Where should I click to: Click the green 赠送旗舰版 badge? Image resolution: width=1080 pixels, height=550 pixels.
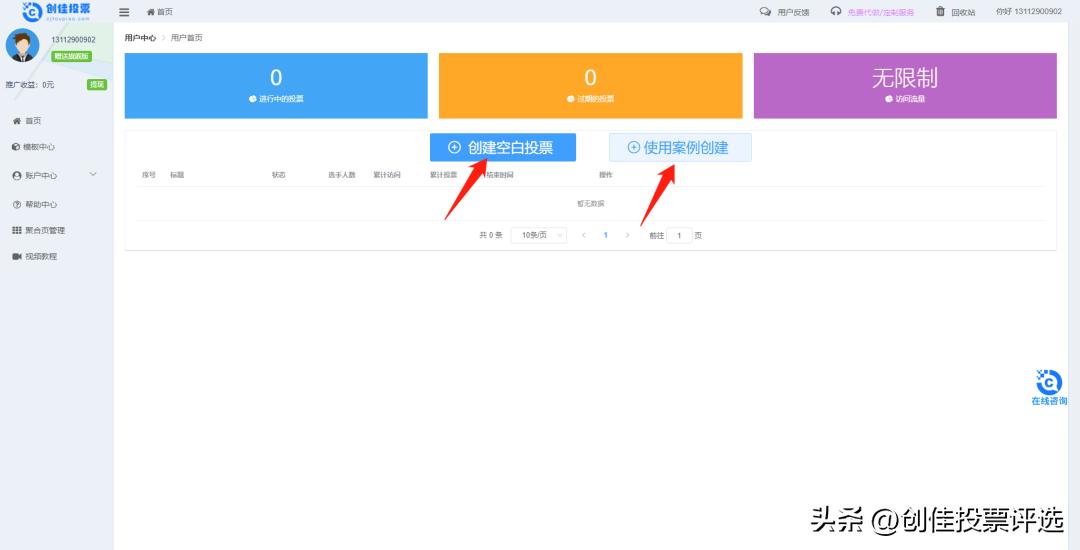[72, 56]
